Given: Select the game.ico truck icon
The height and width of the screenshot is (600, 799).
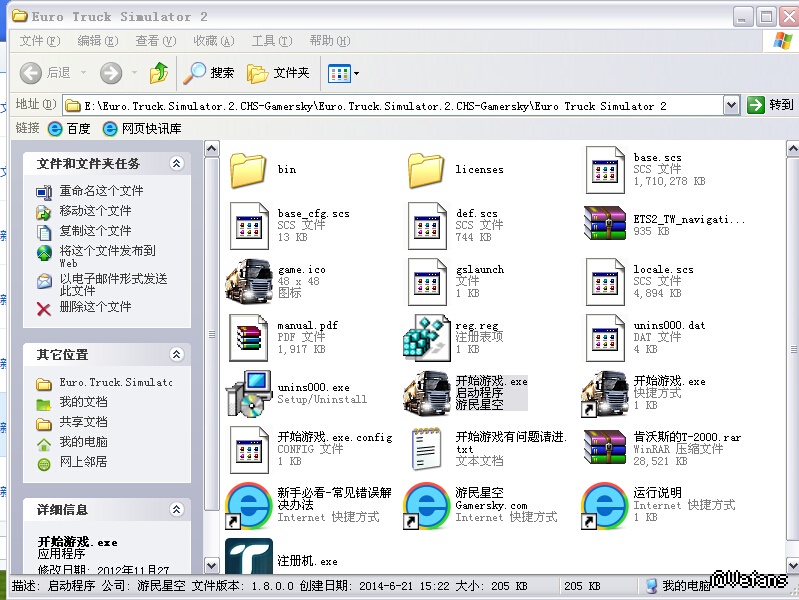Looking at the screenshot, I should point(249,281).
